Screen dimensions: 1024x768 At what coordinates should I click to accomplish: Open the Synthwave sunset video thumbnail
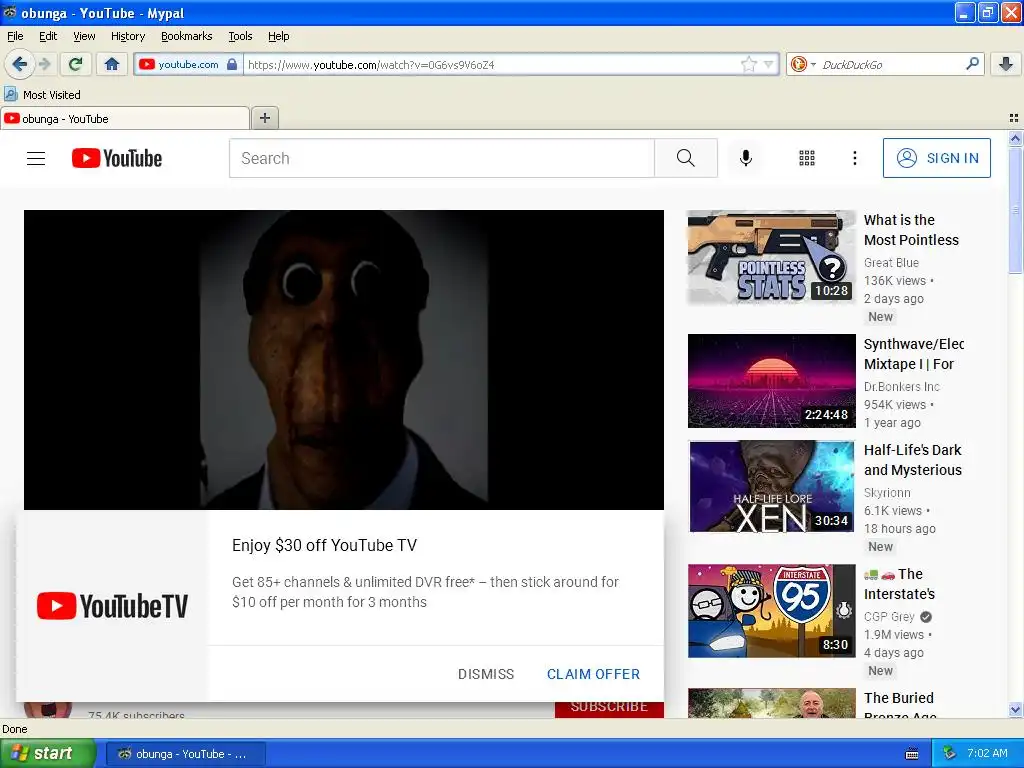coord(771,381)
